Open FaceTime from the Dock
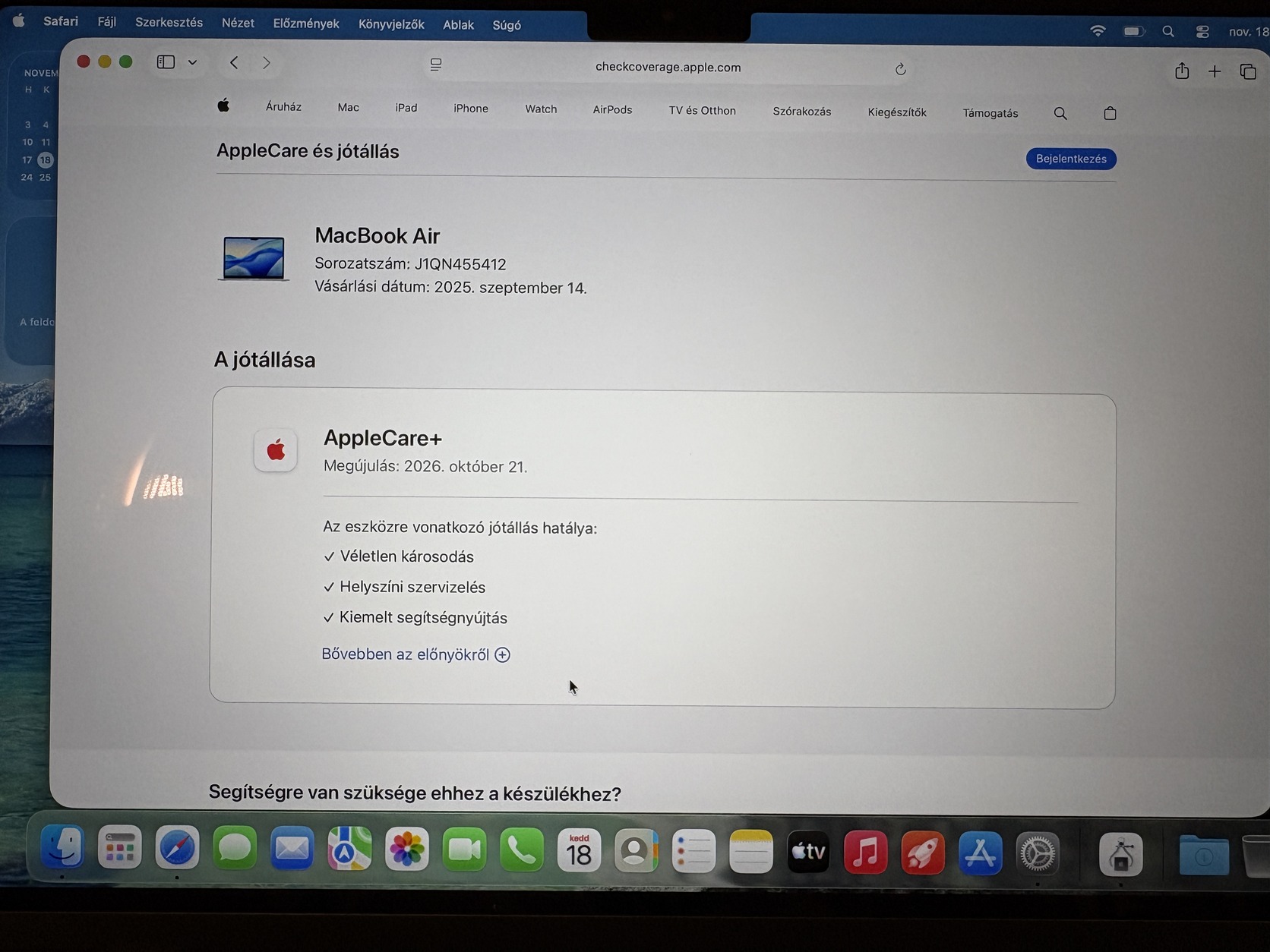1270x952 pixels. 464,850
